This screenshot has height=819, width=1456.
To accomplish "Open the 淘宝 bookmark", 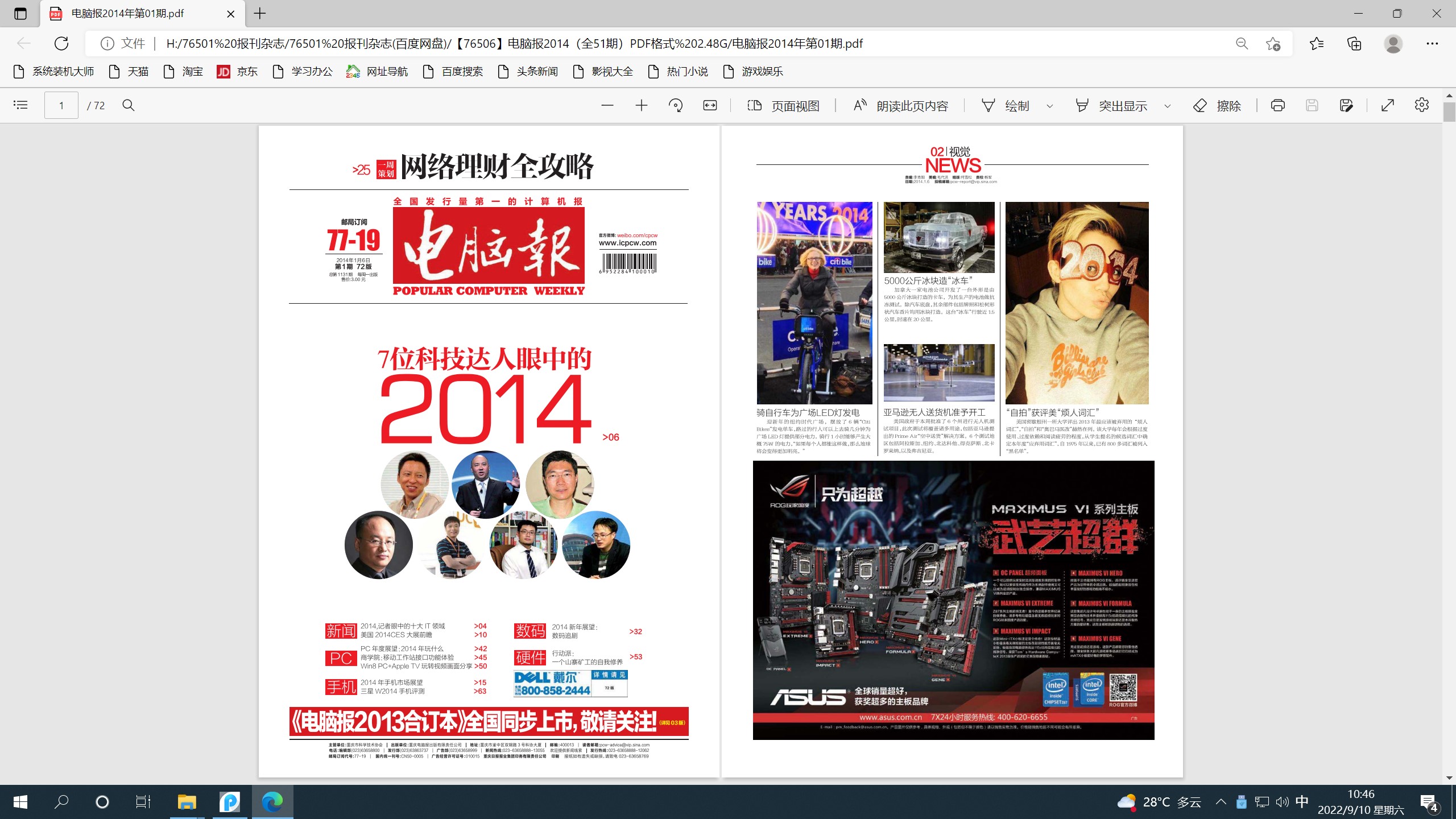I will pyautogui.click(x=183, y=72).
